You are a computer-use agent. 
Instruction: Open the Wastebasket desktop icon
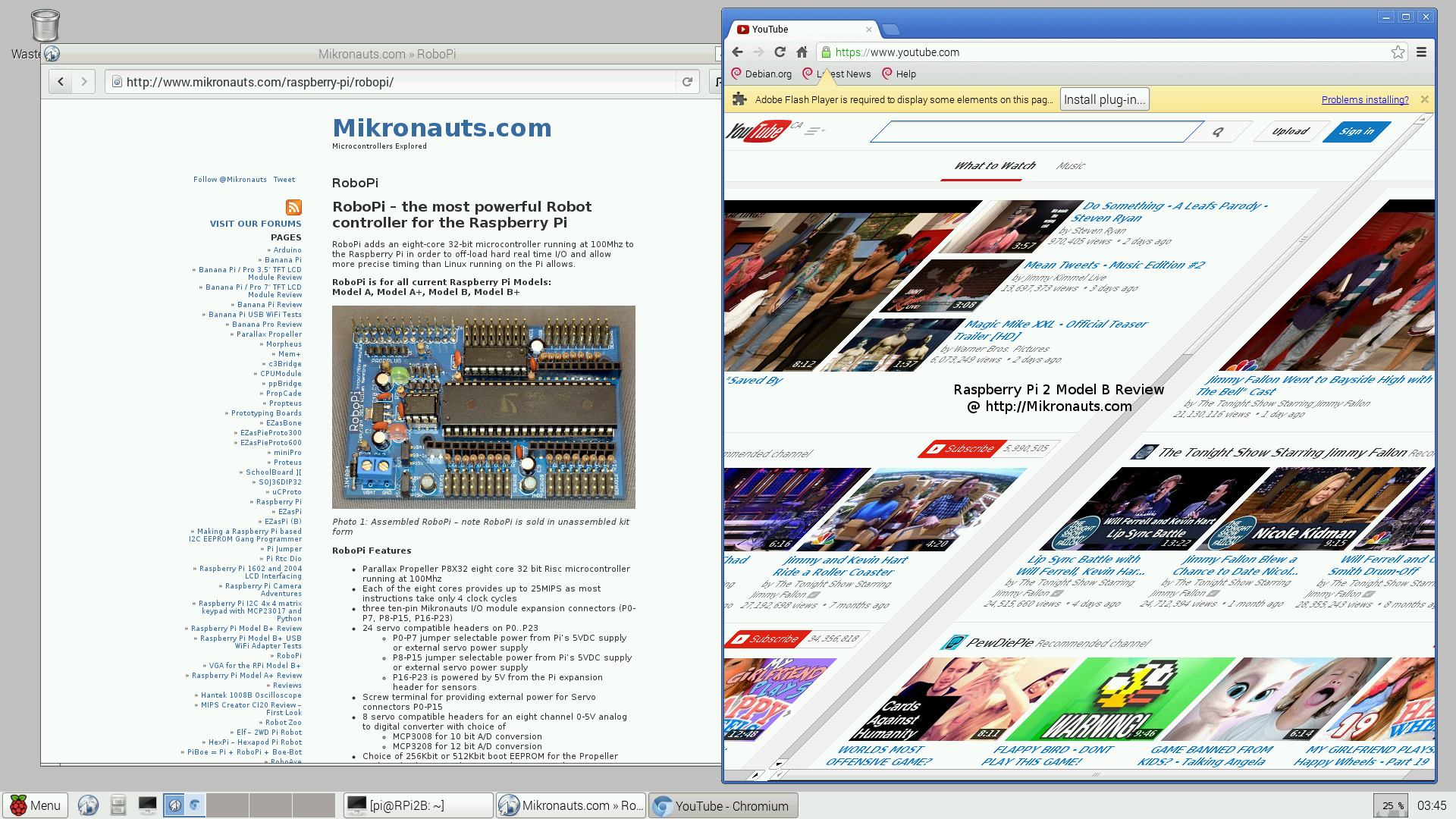click(45, 26)
